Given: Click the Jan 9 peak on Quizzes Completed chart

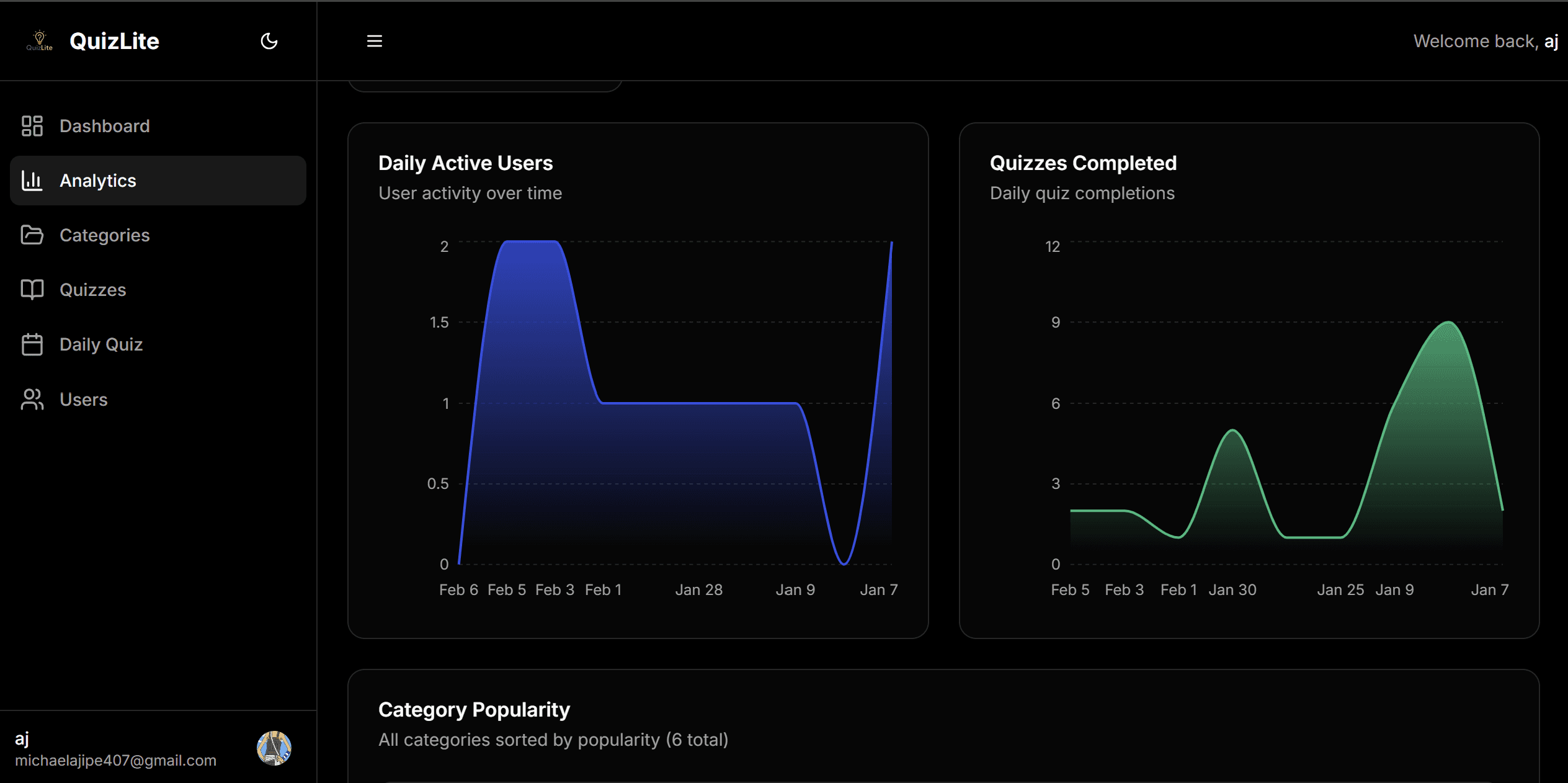Looking at the screenshot, I should coord(1449,322).
